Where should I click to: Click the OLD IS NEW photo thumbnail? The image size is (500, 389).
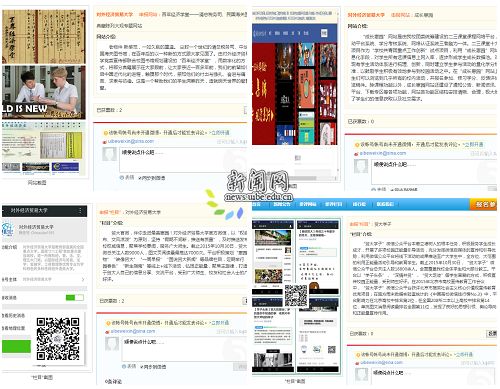point(43,92)
